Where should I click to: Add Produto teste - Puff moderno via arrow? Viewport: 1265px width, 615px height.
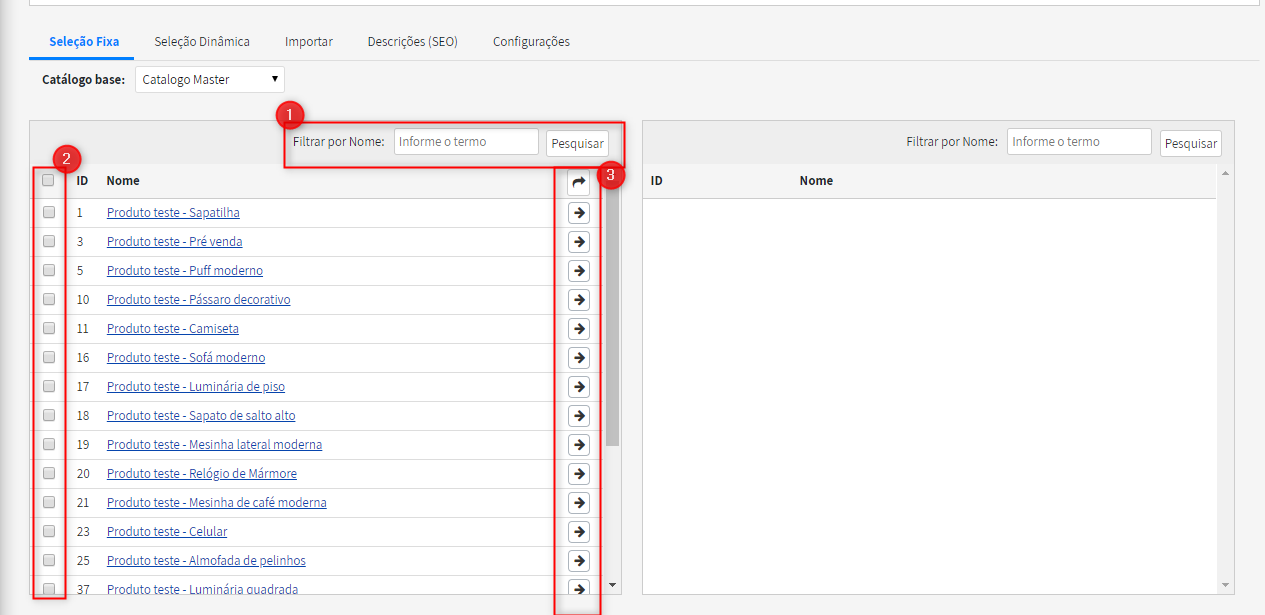[x=579, y=270]
